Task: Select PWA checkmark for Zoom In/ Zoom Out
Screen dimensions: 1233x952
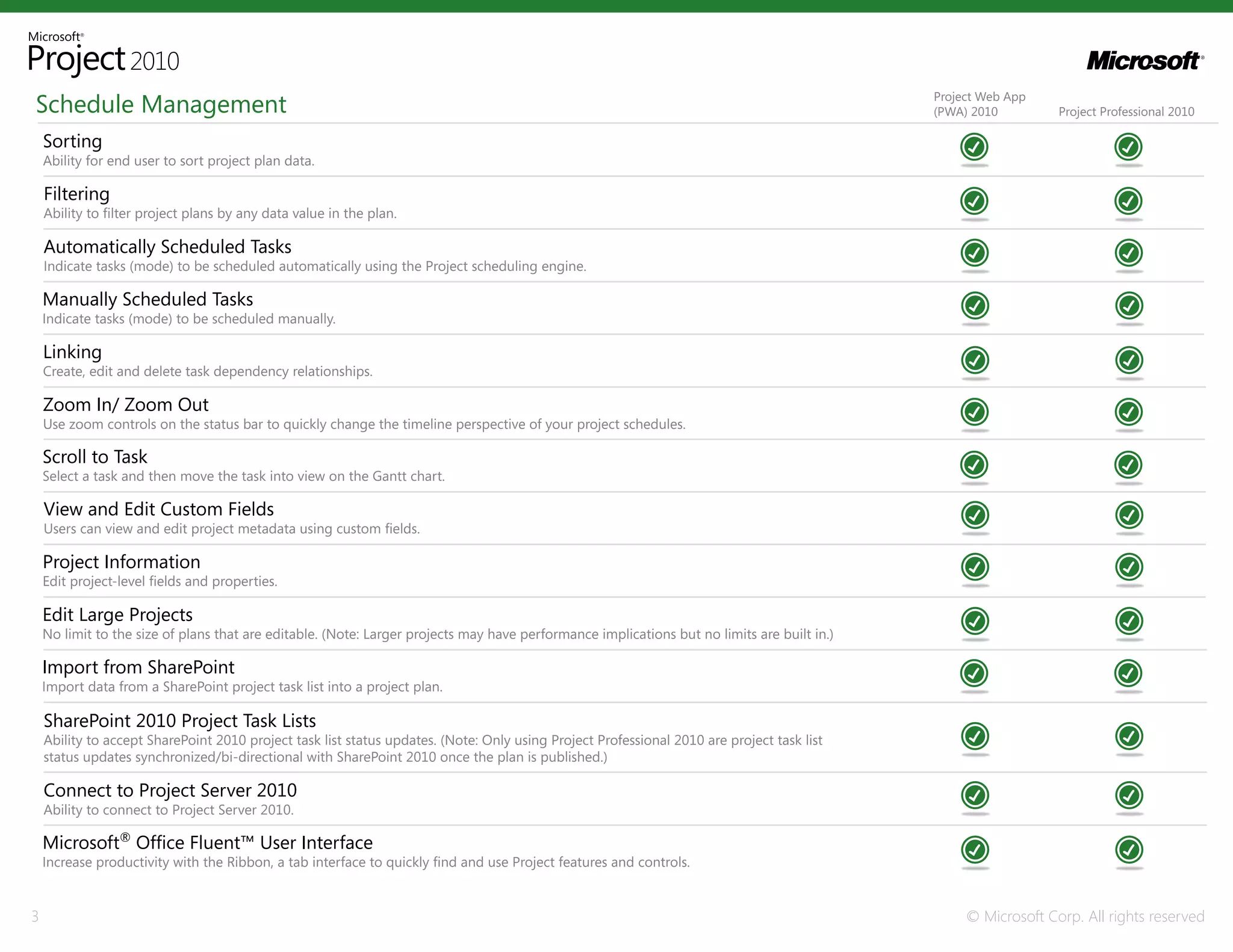Action: click(x=975, y=412)
